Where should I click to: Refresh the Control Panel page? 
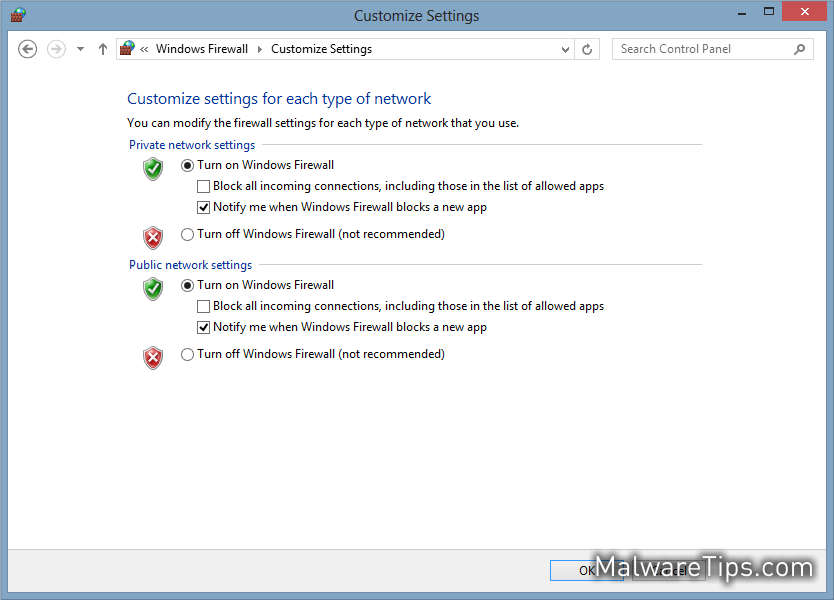pyautogui.click(x=587, y=49)
